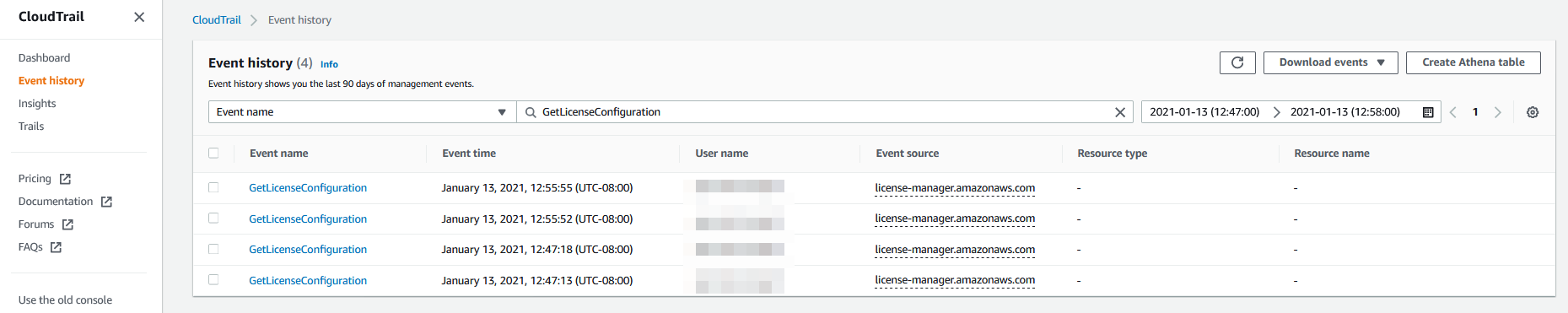
Task: Open Trails in sidebar
Action: coord(31,127)
